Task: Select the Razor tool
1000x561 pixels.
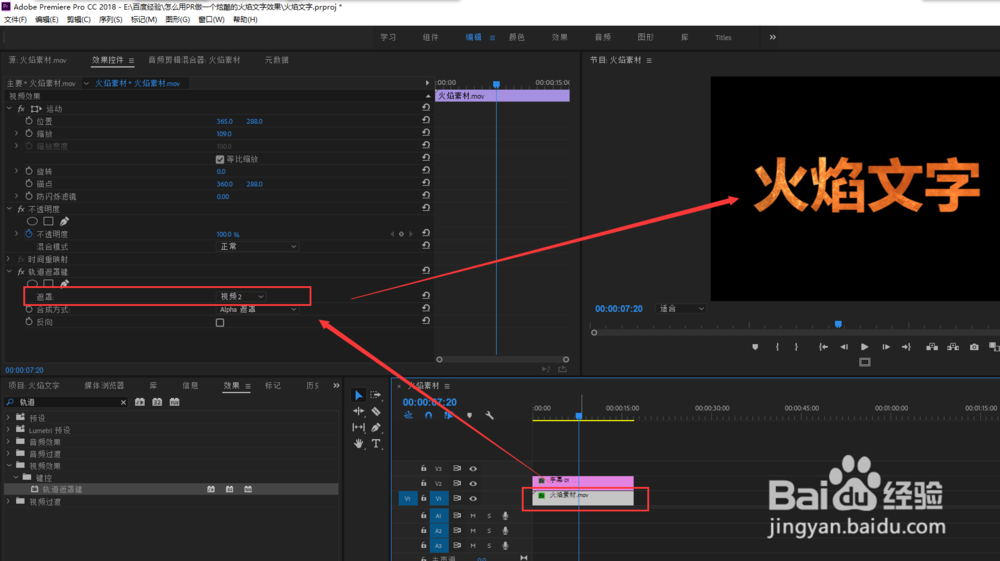Action: pyautogui.click(x=376, y=411)
